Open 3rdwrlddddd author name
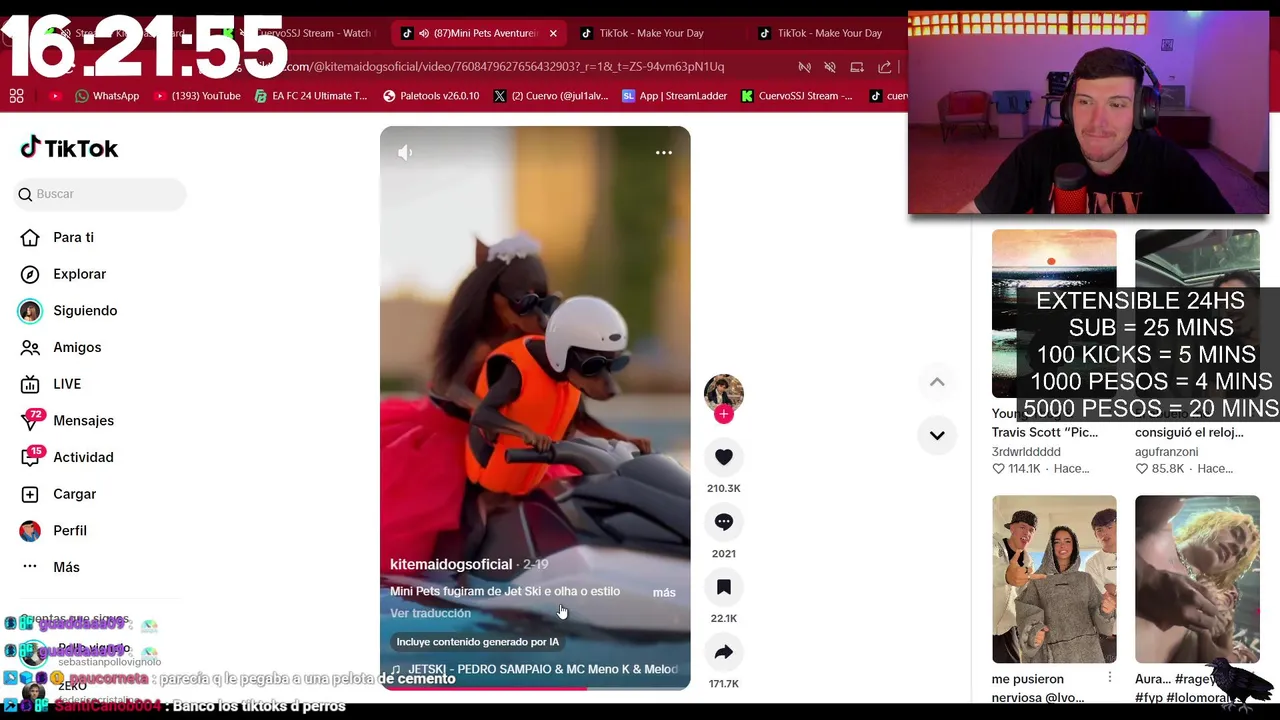The height and width of the screenshot is (720, 1280). coord(1026,451)
